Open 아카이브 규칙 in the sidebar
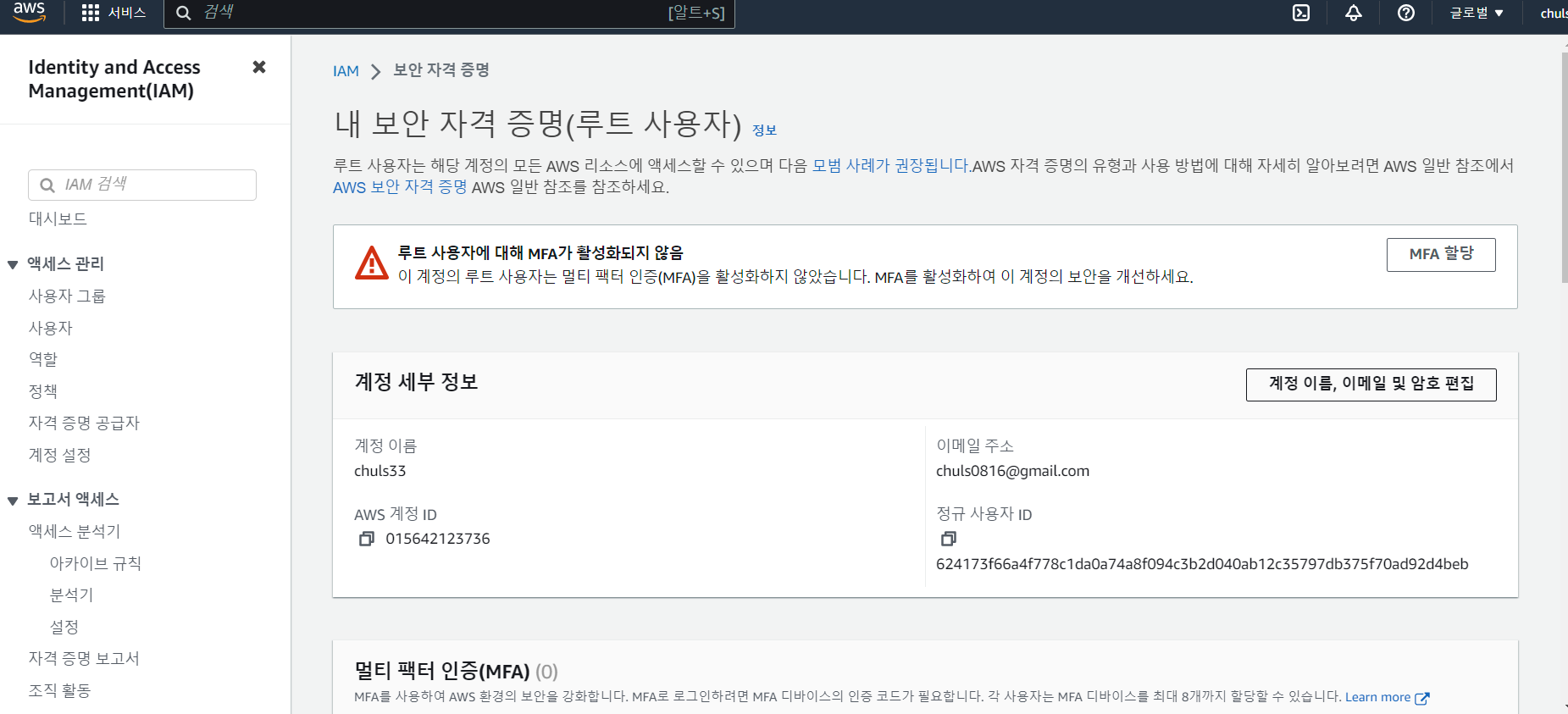1568x714 pixels. coord(96,563)
